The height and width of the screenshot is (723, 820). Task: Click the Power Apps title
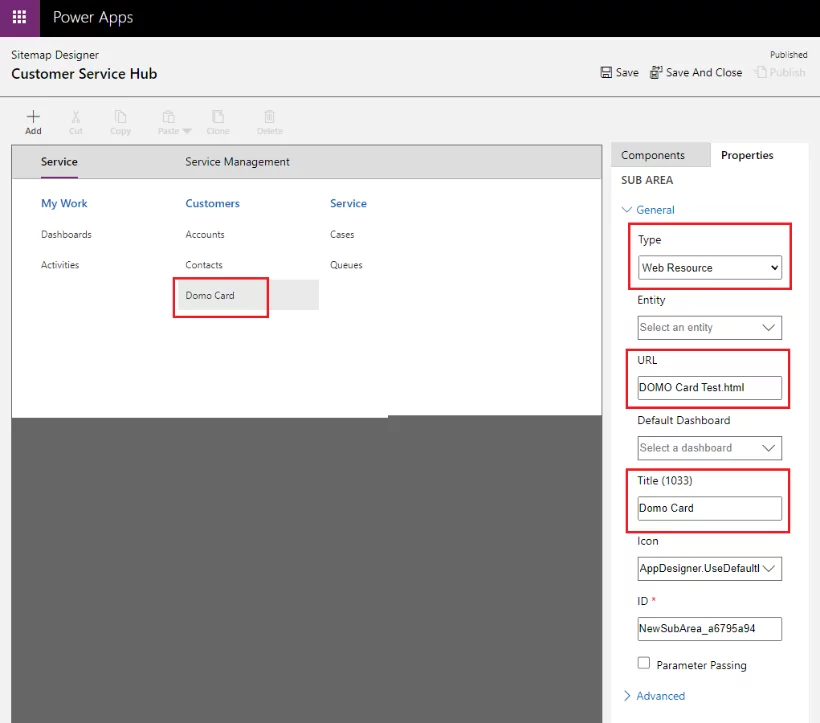(x=93, y=18)
